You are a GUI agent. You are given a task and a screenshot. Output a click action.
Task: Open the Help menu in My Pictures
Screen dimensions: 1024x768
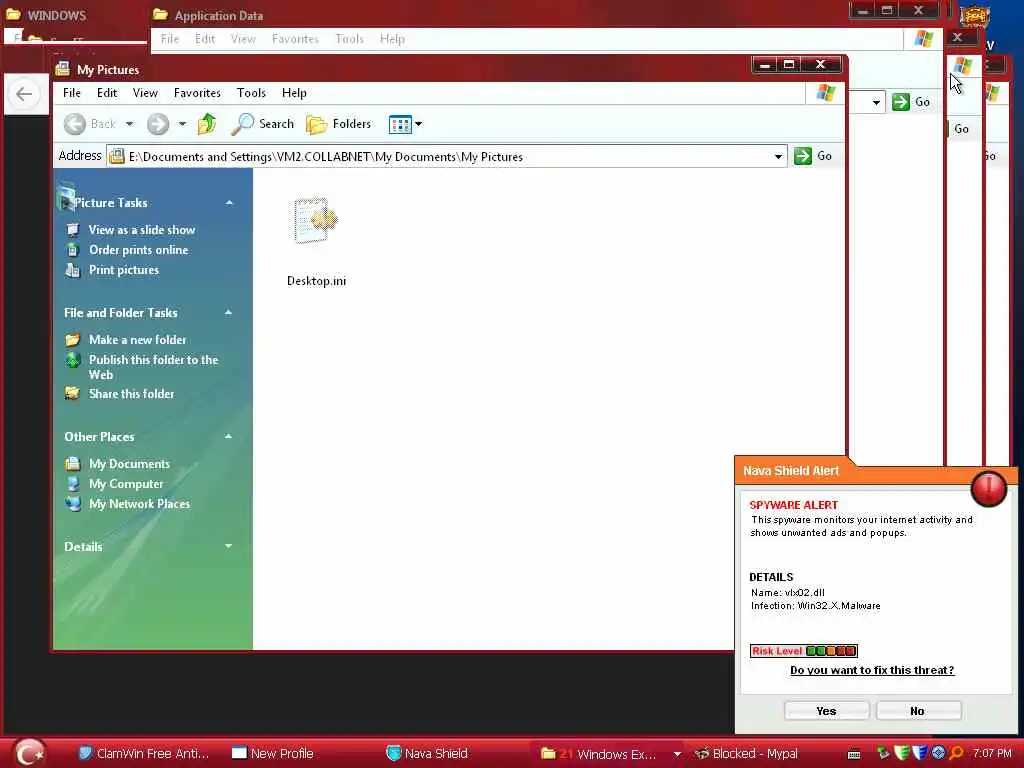(294, 93)
